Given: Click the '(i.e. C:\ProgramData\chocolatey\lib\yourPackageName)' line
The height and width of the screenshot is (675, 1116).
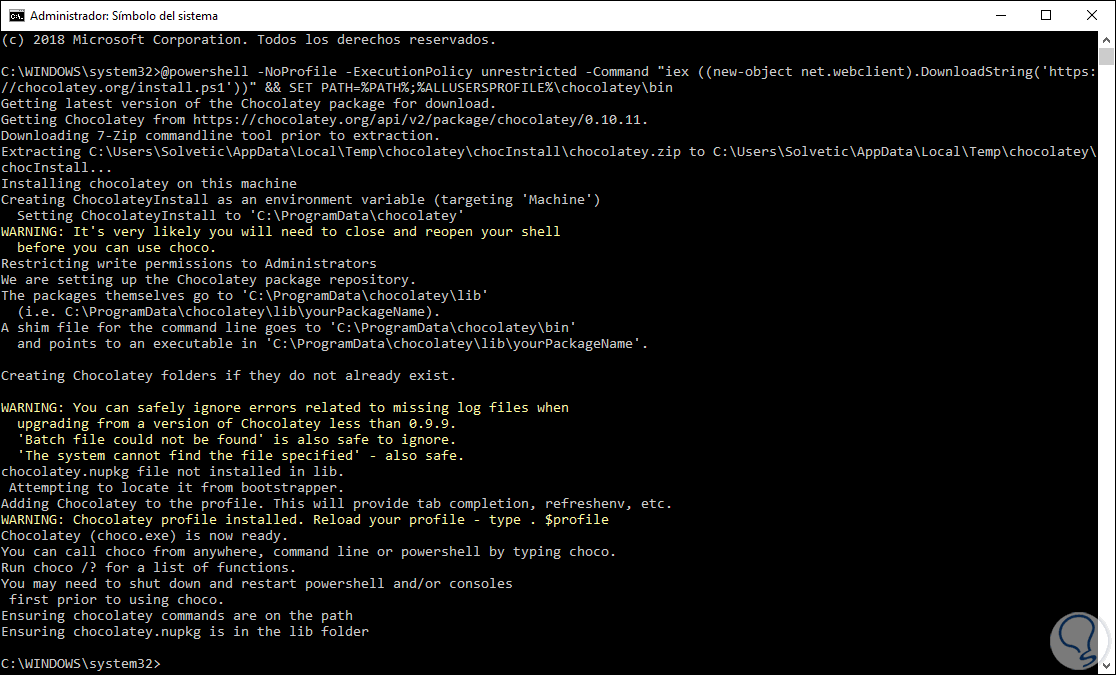Looking at the screenshot, I should [228, 312].
